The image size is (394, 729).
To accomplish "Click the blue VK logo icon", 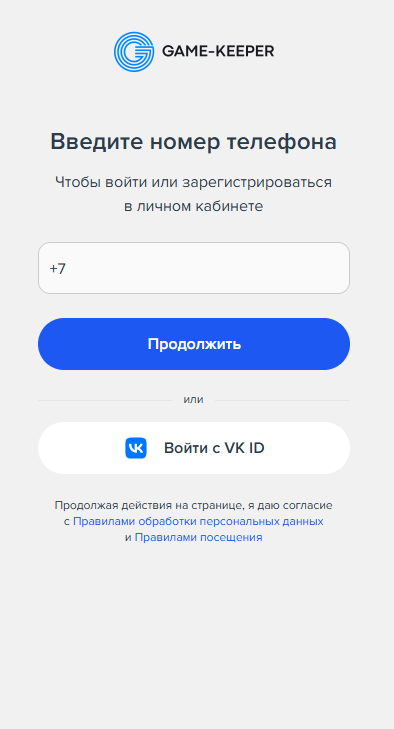I will [x=136, y=448].
